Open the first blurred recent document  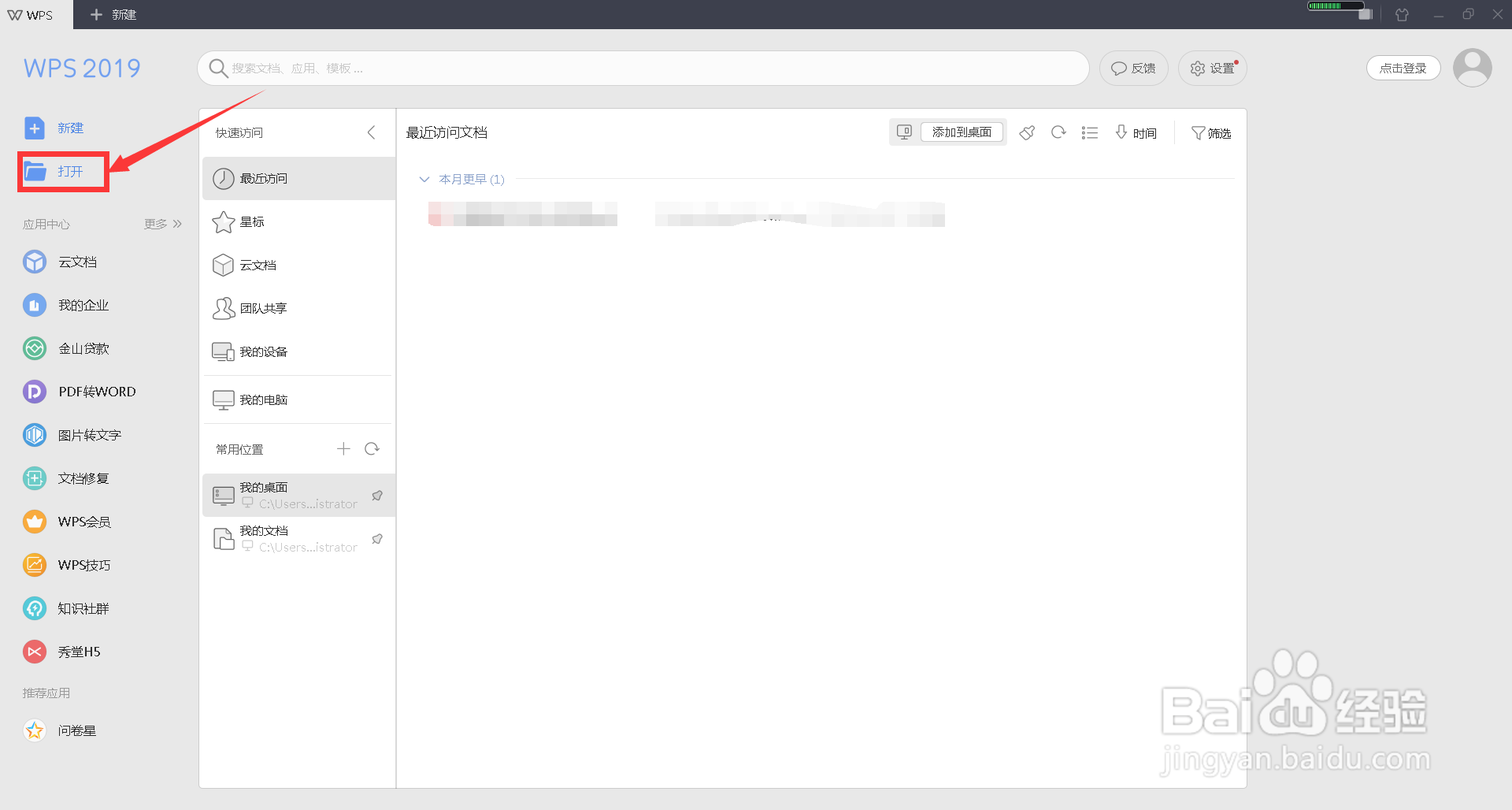(x=523, y=214)
